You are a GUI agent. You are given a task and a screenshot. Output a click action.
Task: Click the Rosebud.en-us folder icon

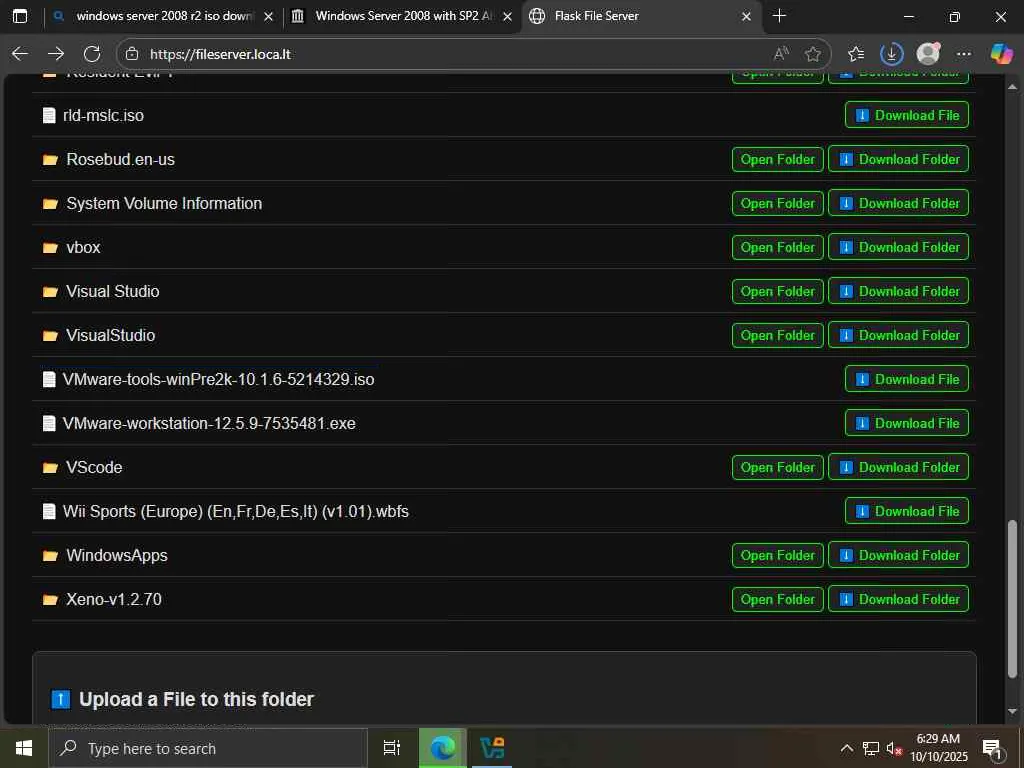click(50, 160)
